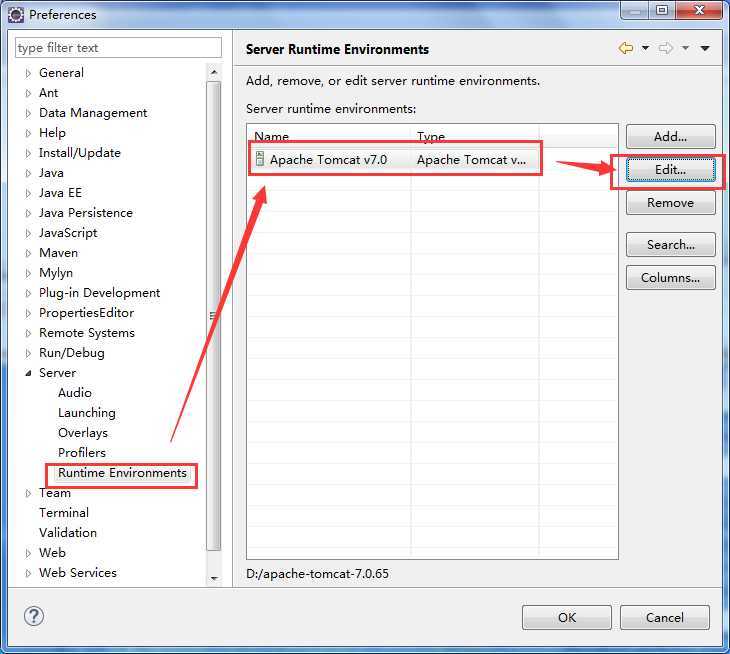Sort by the Type column header
730x654 pixels.
475,136
